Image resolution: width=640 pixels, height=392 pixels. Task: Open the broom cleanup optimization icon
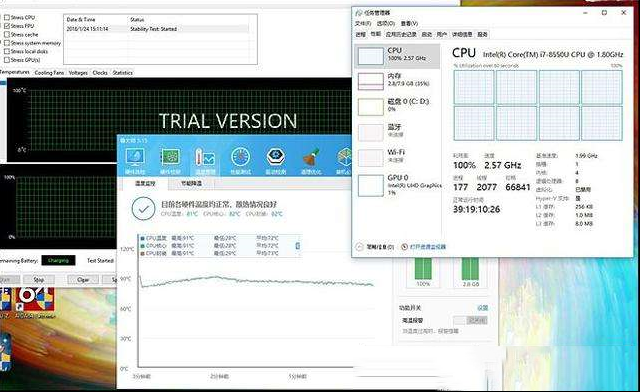(x=311, y=158)
